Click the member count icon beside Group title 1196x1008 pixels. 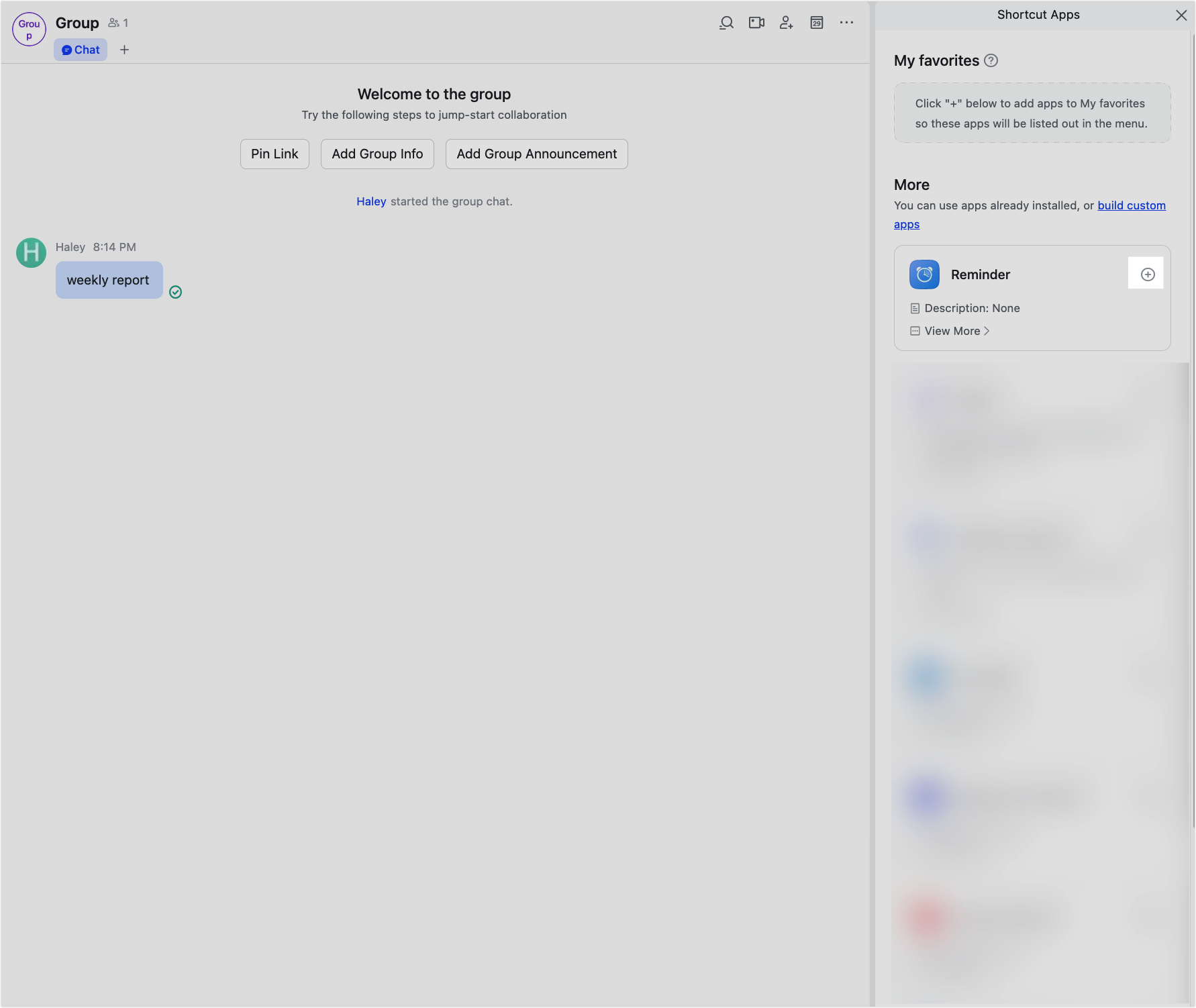click(113, 22)
